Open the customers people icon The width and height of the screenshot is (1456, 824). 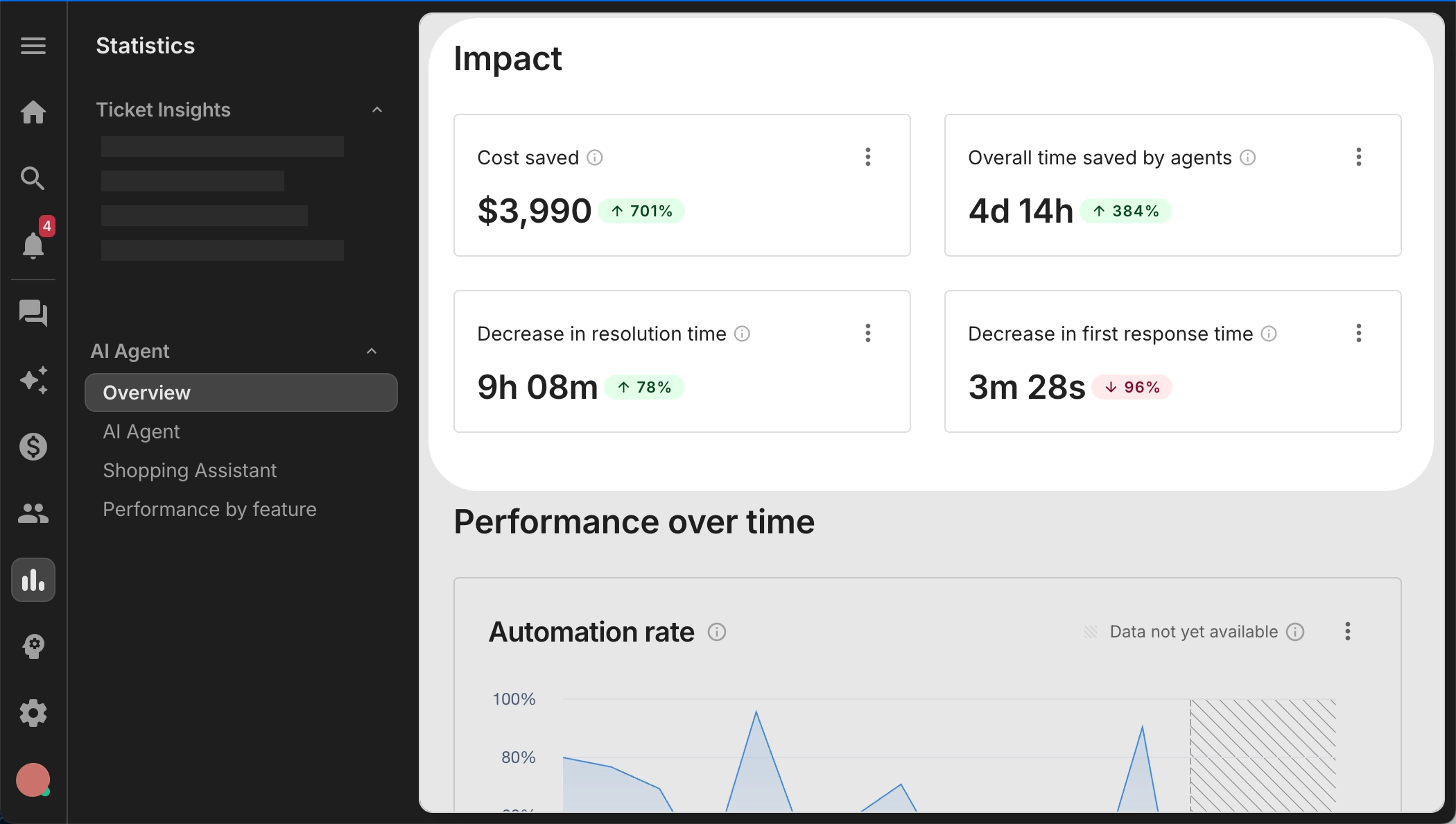pyautogui.click(x=33, y=513)
